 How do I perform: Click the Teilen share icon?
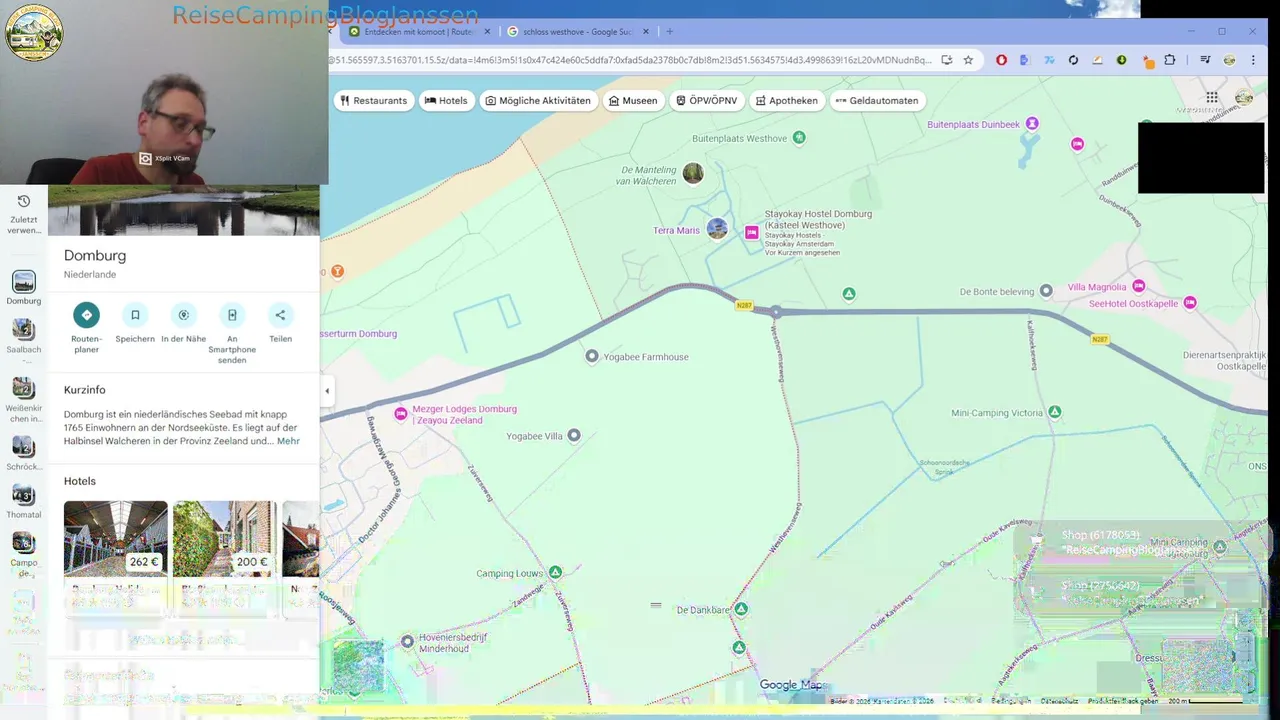pos(280,315)
